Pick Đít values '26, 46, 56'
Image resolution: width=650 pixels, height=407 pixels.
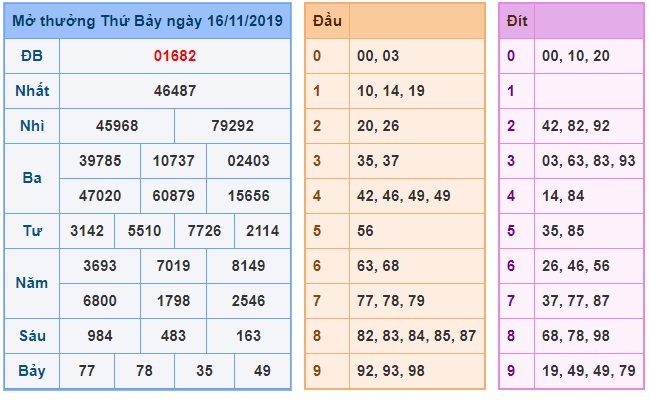coord(576,266)
